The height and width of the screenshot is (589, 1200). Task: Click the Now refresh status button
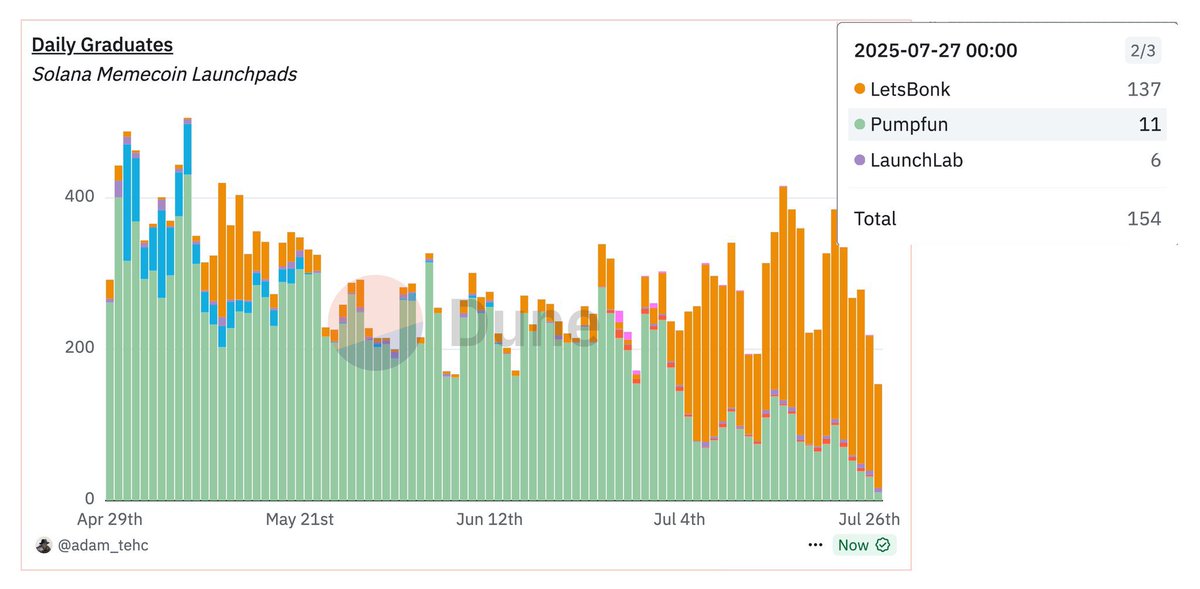coord(864,545)
